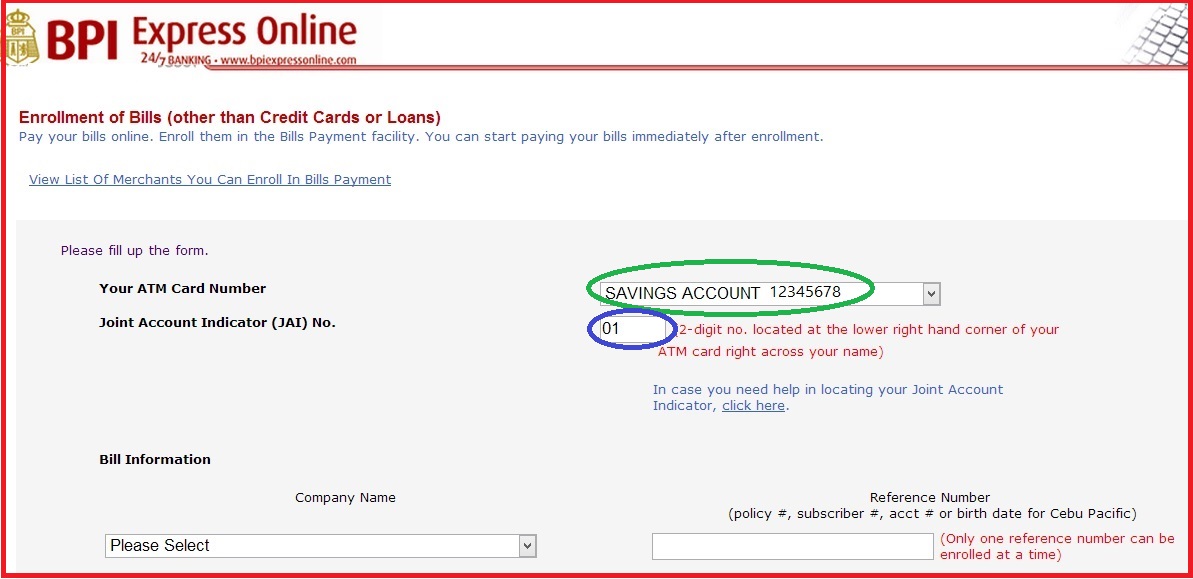1193x579 pixels.
Task: Click 'Please fill up the form.' text
Action: [135, 250]
